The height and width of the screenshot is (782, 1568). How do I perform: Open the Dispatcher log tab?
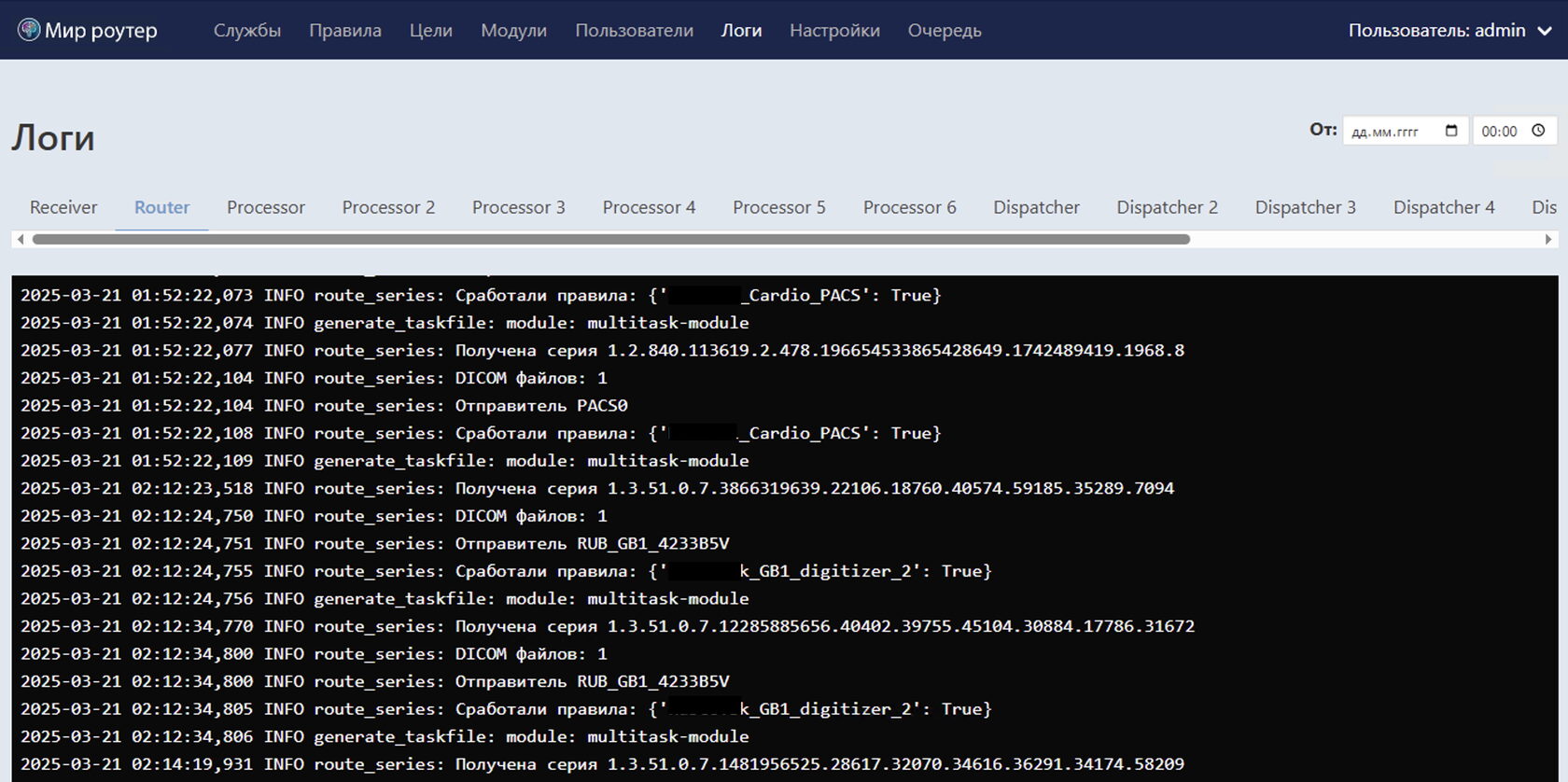1037,207
